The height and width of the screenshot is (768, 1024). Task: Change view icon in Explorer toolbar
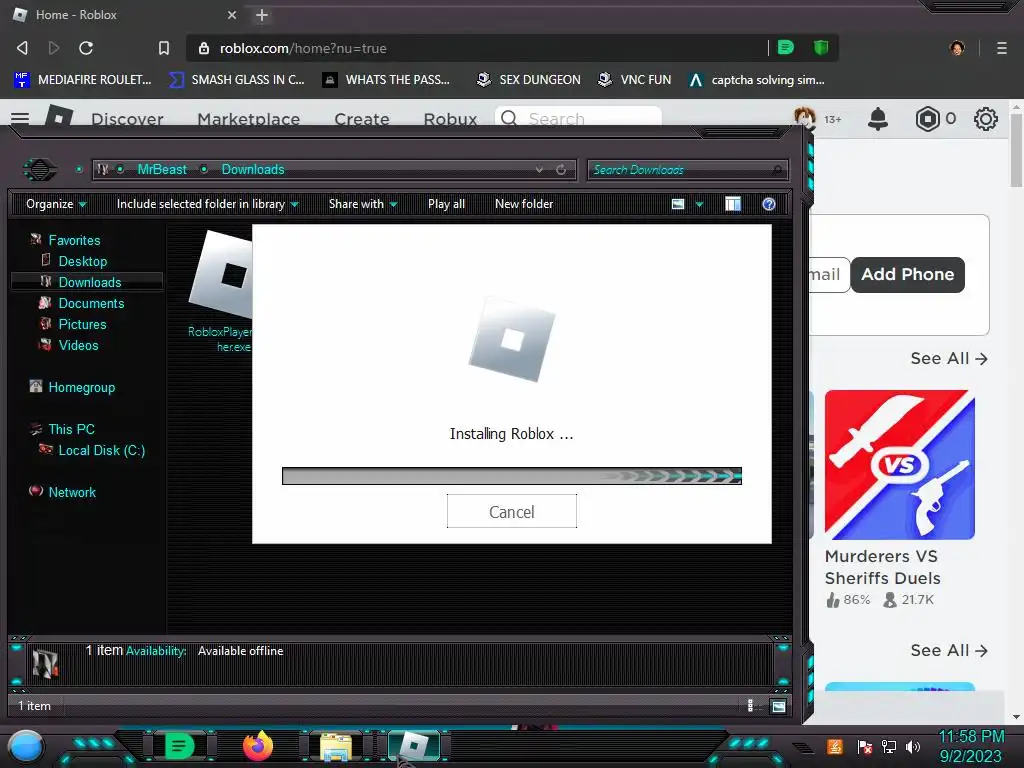pyautogui.click(x=678, y=204)
